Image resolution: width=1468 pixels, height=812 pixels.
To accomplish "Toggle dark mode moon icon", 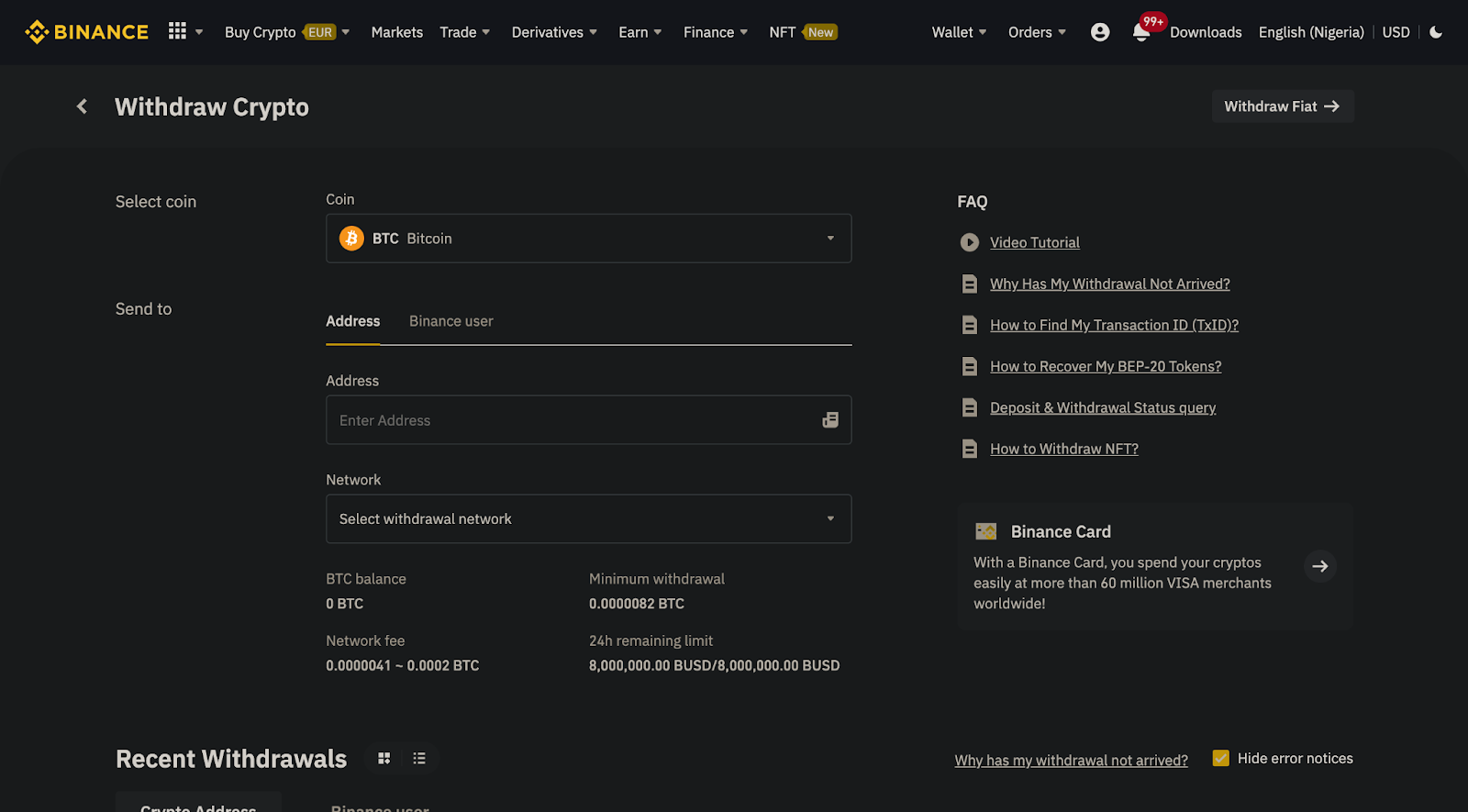I will pyautogui.click(x=1436, y=32).
